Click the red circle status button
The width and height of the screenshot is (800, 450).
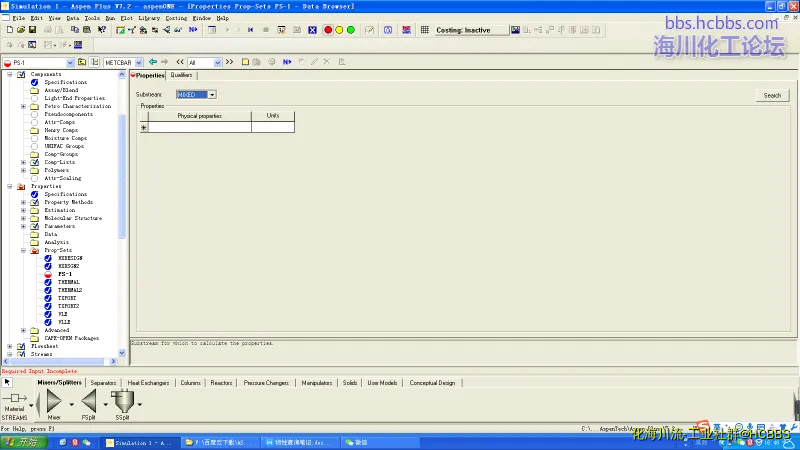pyautogui.click(x=328, y=30)
